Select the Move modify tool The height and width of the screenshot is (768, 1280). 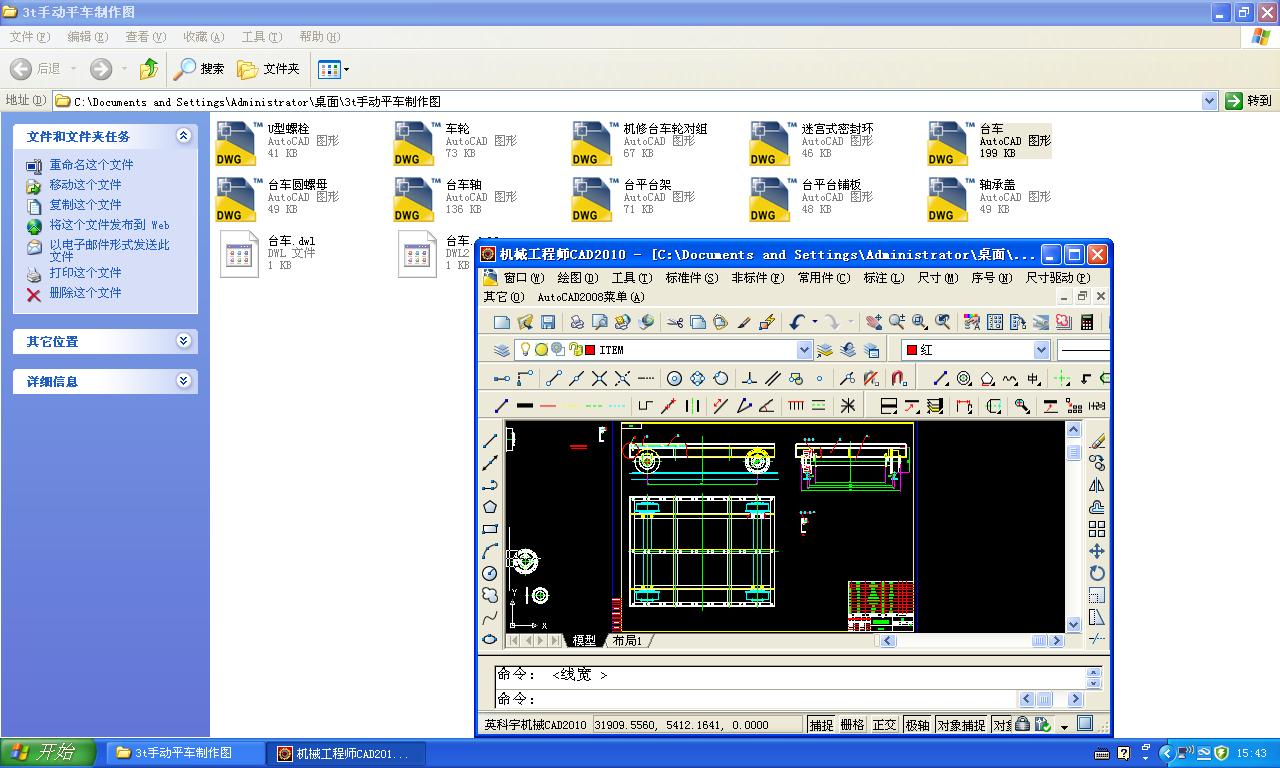click(1097, 551)
